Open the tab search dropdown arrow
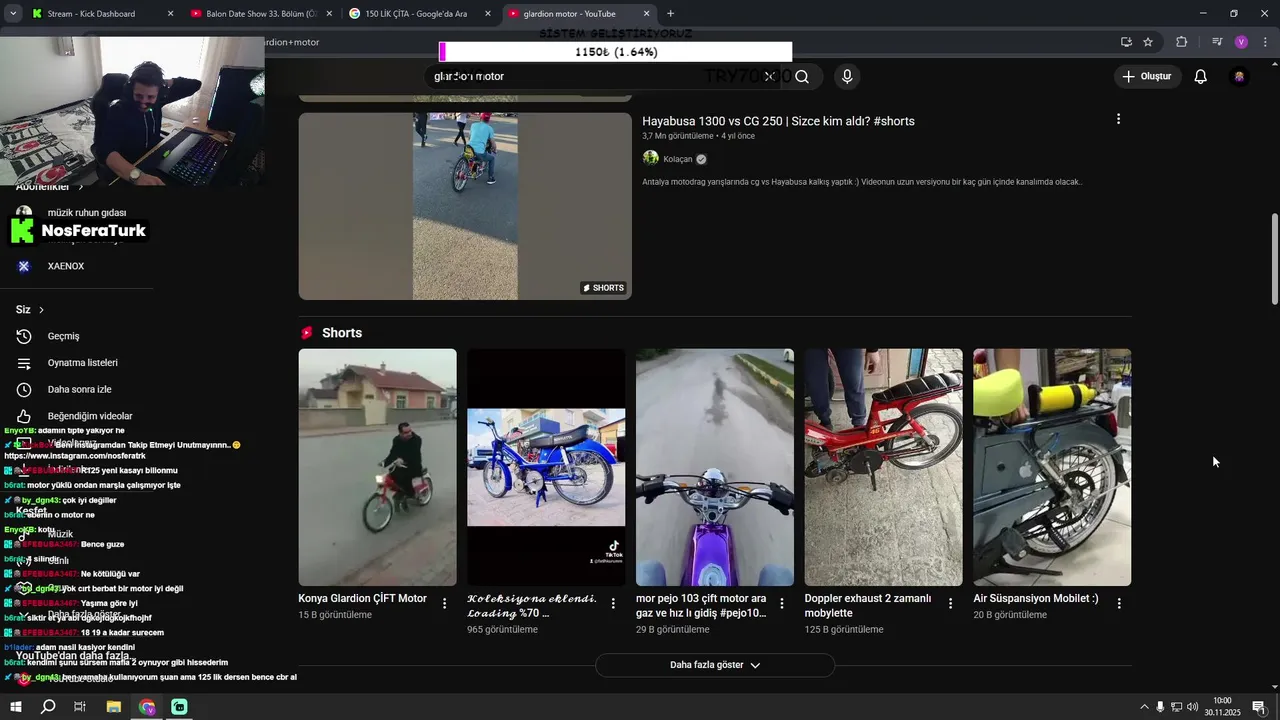 click(x=13, y=14)
